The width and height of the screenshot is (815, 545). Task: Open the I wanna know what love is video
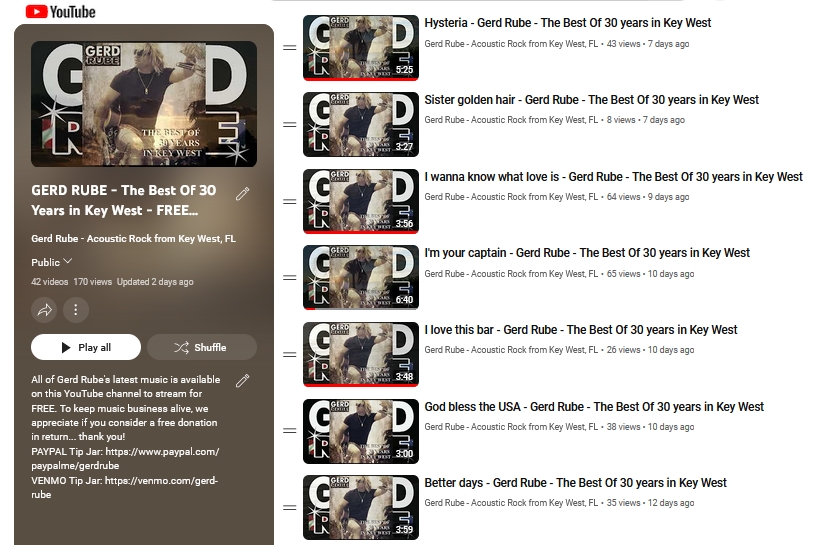click(613, 177)
